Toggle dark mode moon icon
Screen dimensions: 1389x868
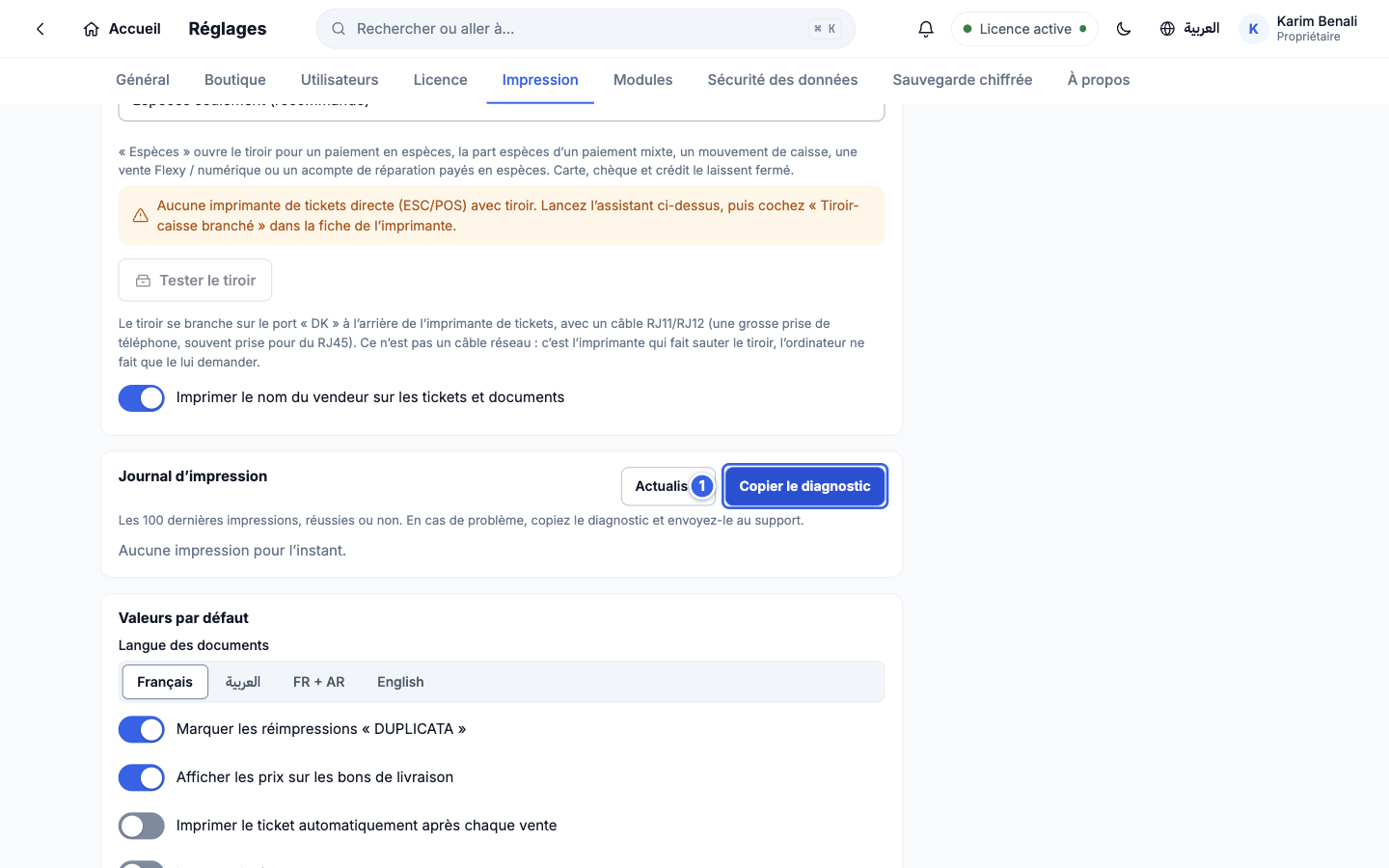pyautogui.click(x=1124, y=29)
